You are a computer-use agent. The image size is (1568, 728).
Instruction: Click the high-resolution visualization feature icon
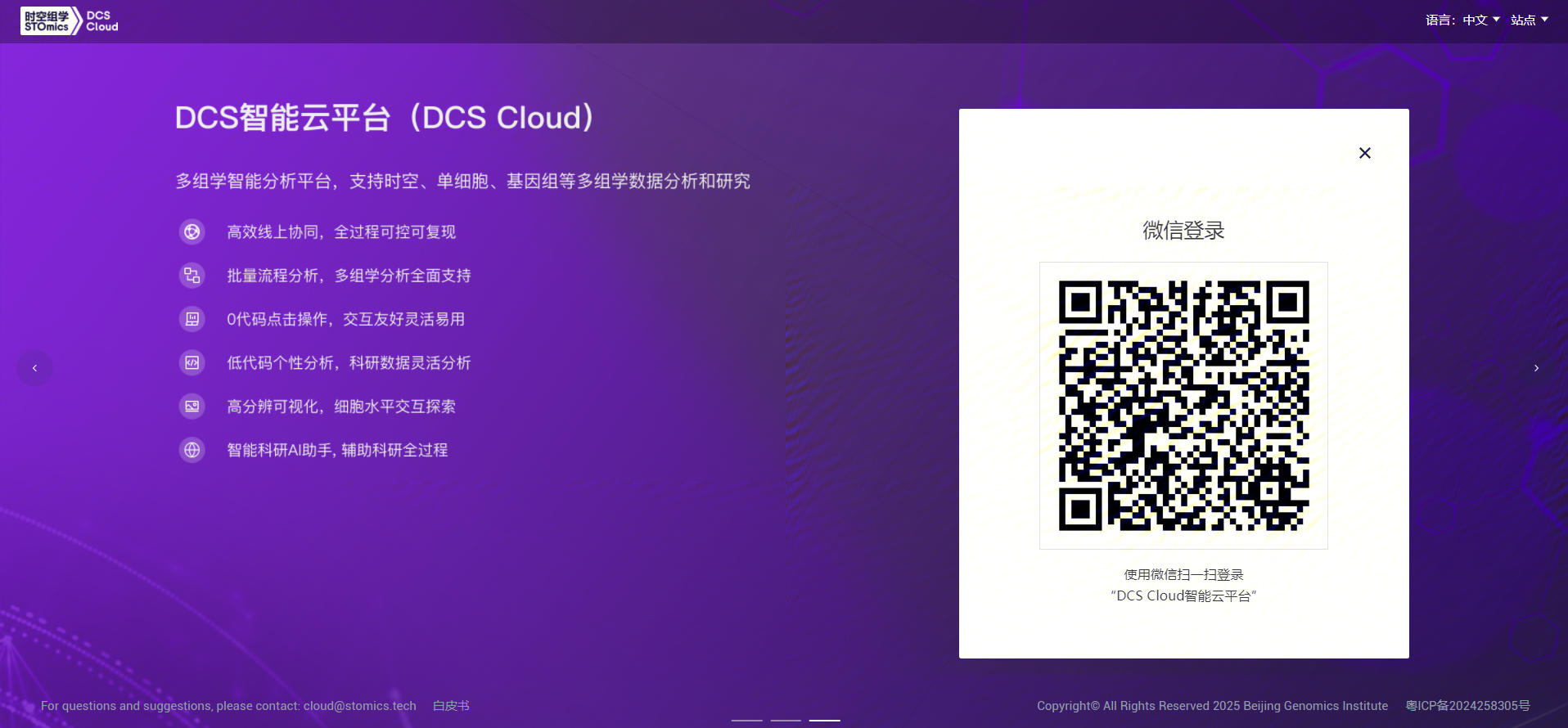point(192,407)
